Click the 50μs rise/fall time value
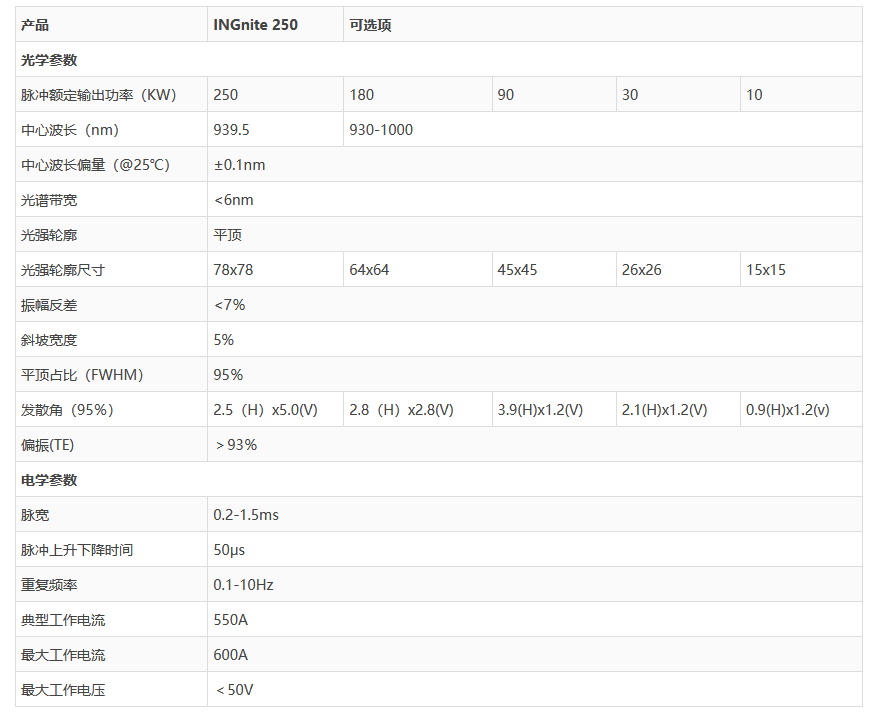Viewport: 879px width, 722px height. point(229,550)
